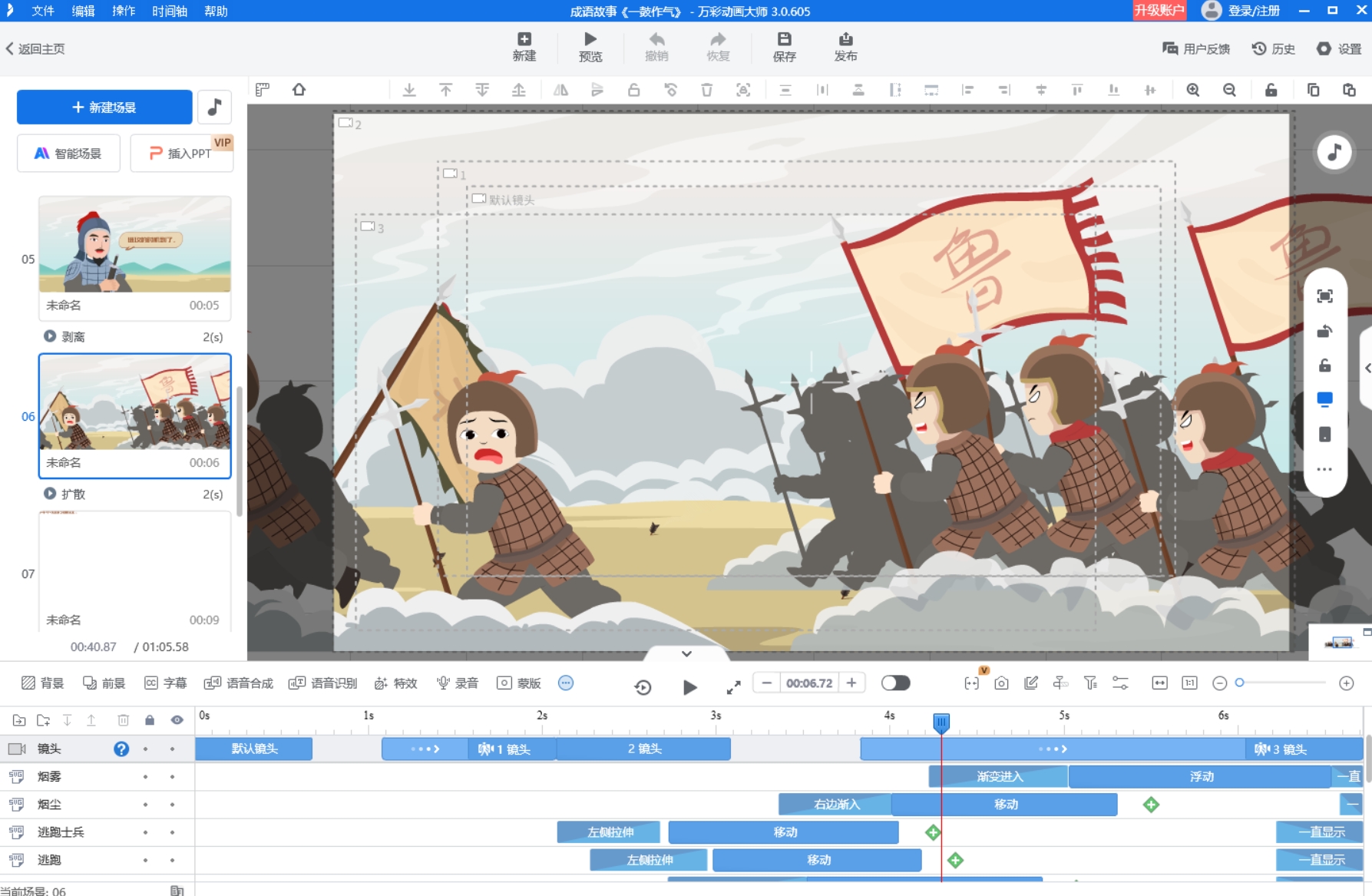Screen dimensions: 1372x896
Task: Toggle the first dot in the 烟雾 layer row
Action: click(x=145, y=776)
